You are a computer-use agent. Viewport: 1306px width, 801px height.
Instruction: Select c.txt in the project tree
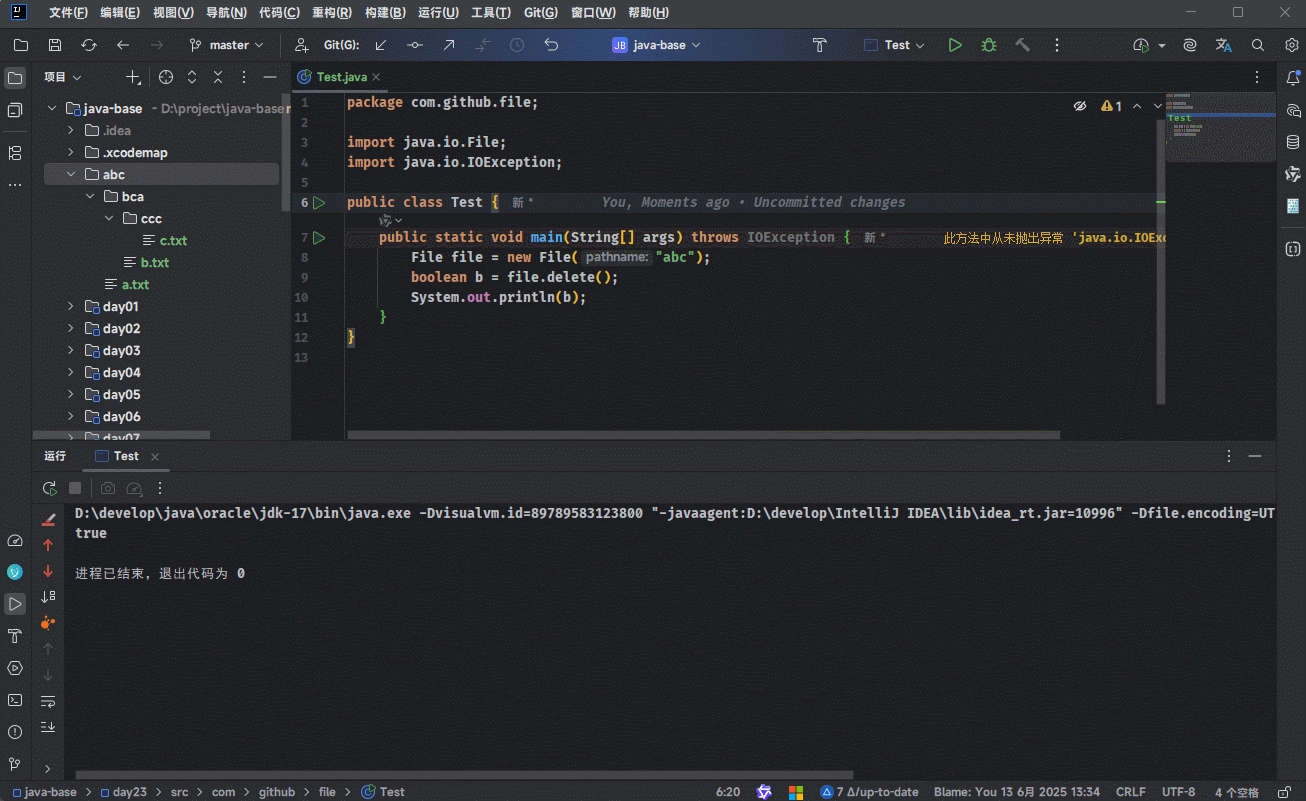tap(173, 241)
